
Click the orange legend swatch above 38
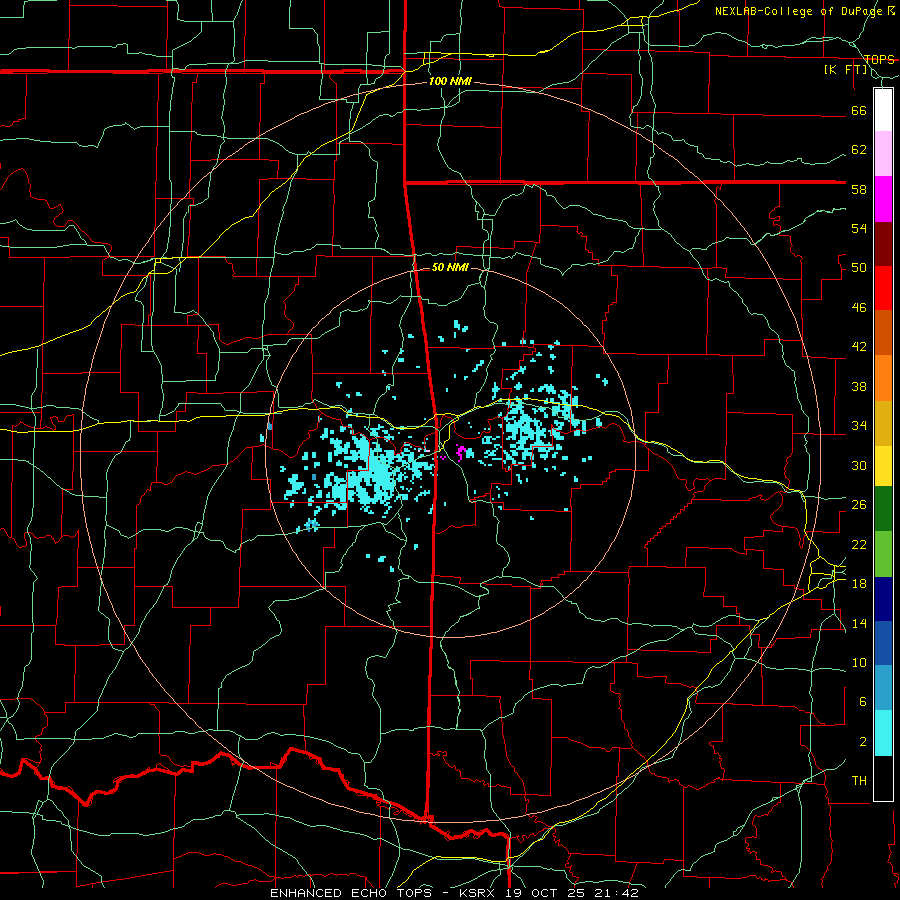883,378
